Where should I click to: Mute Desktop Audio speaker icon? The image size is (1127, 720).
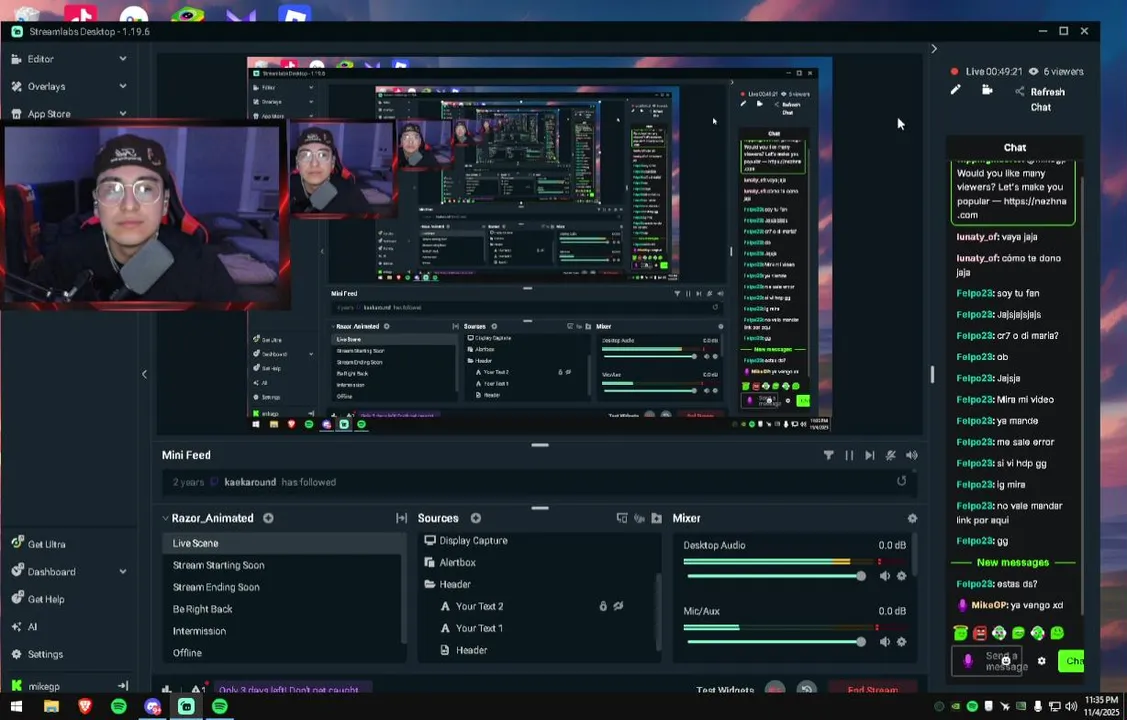click(885, 576)
